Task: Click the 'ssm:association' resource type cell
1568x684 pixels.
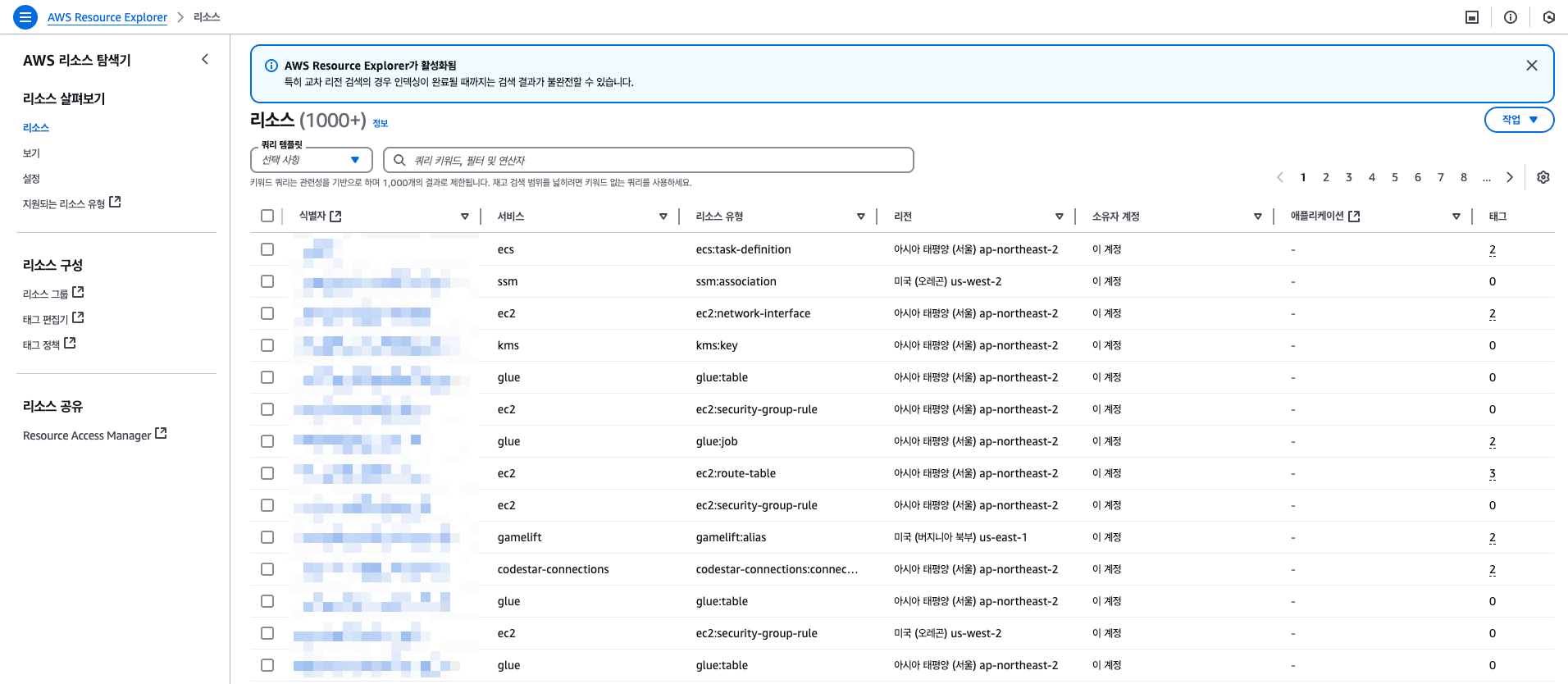Action: [x=736, y=281]
